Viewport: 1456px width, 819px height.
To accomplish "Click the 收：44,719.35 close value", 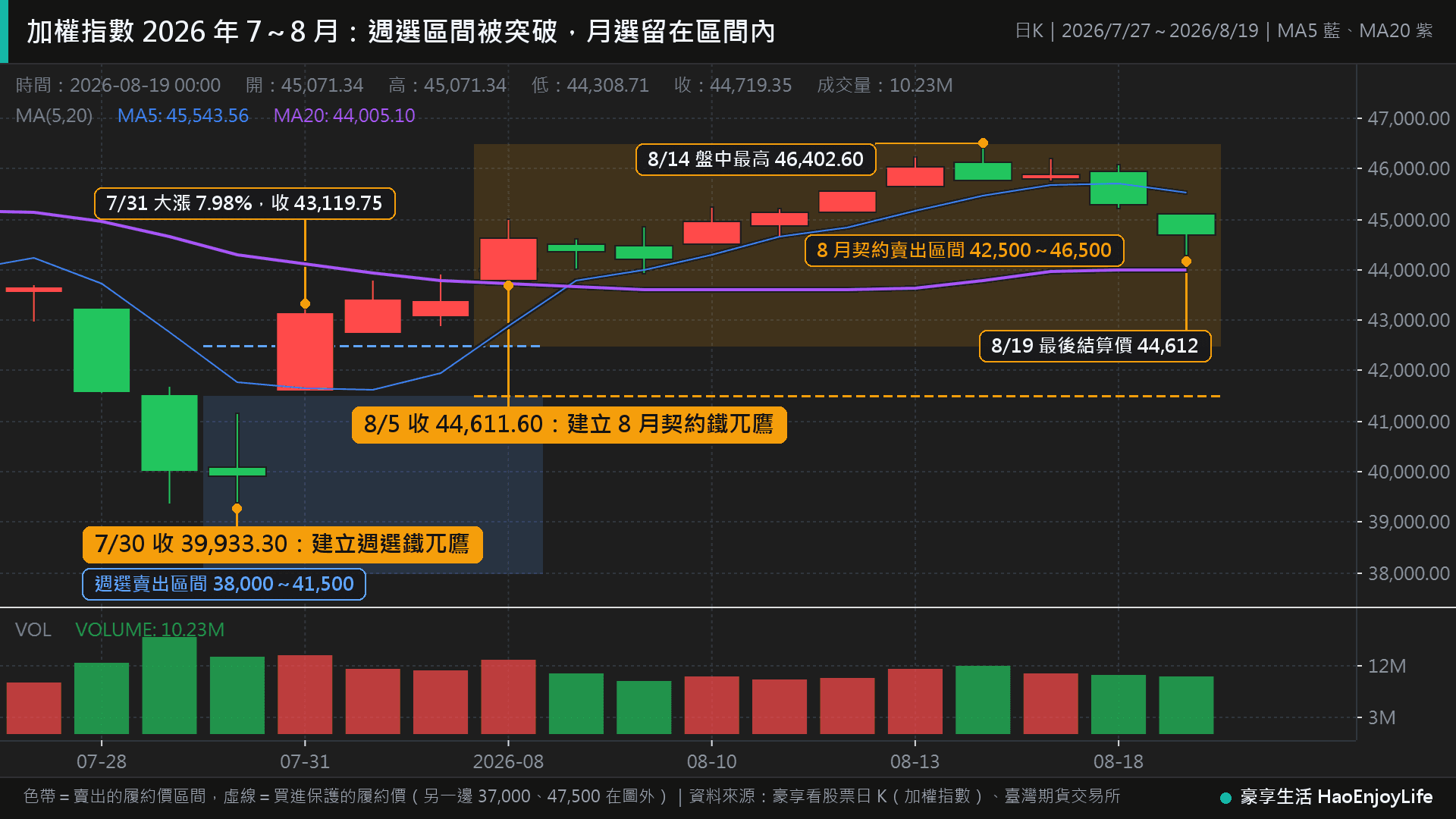I will click(733, 85).
